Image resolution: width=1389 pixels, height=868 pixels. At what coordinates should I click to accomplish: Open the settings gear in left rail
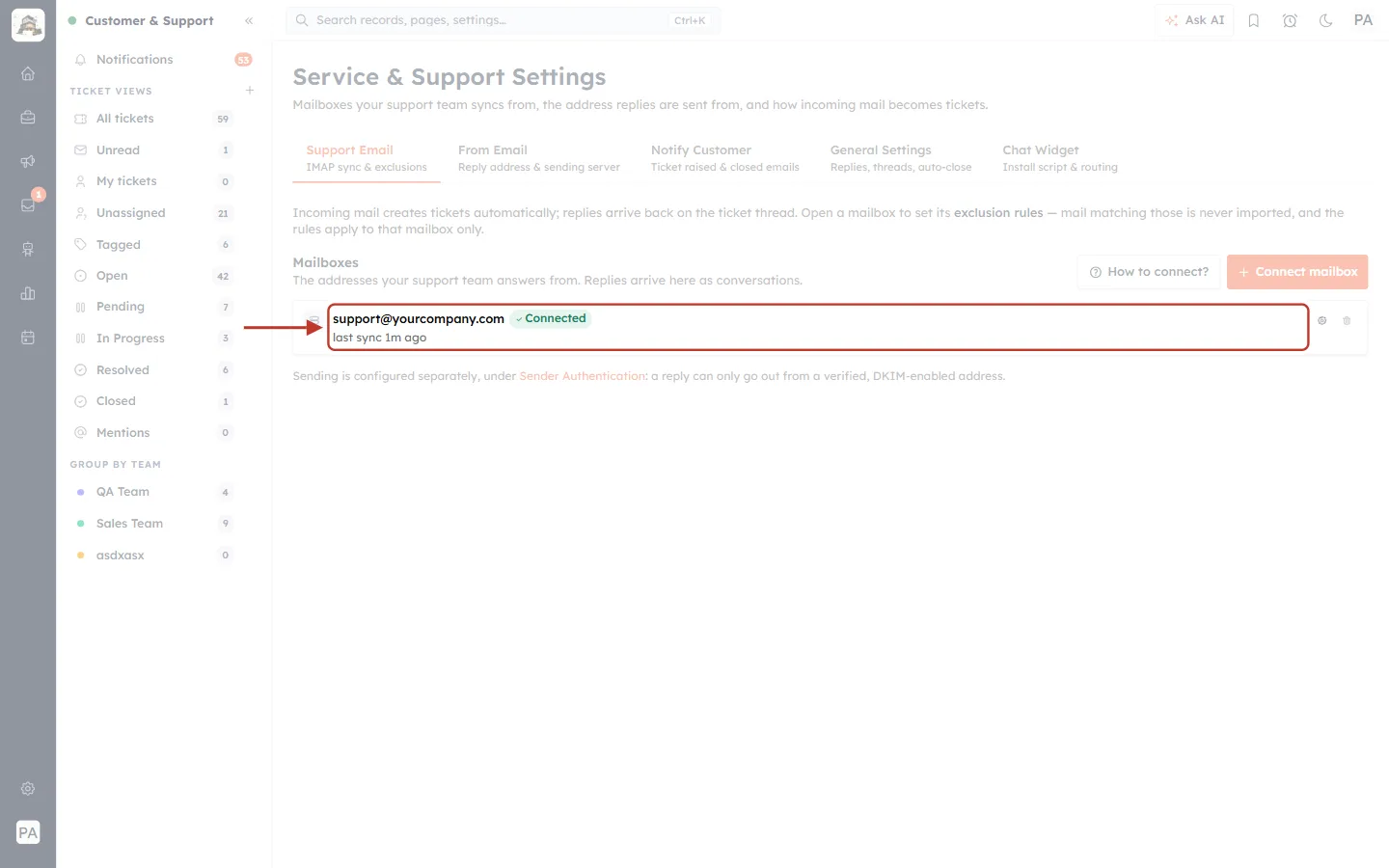28,789
